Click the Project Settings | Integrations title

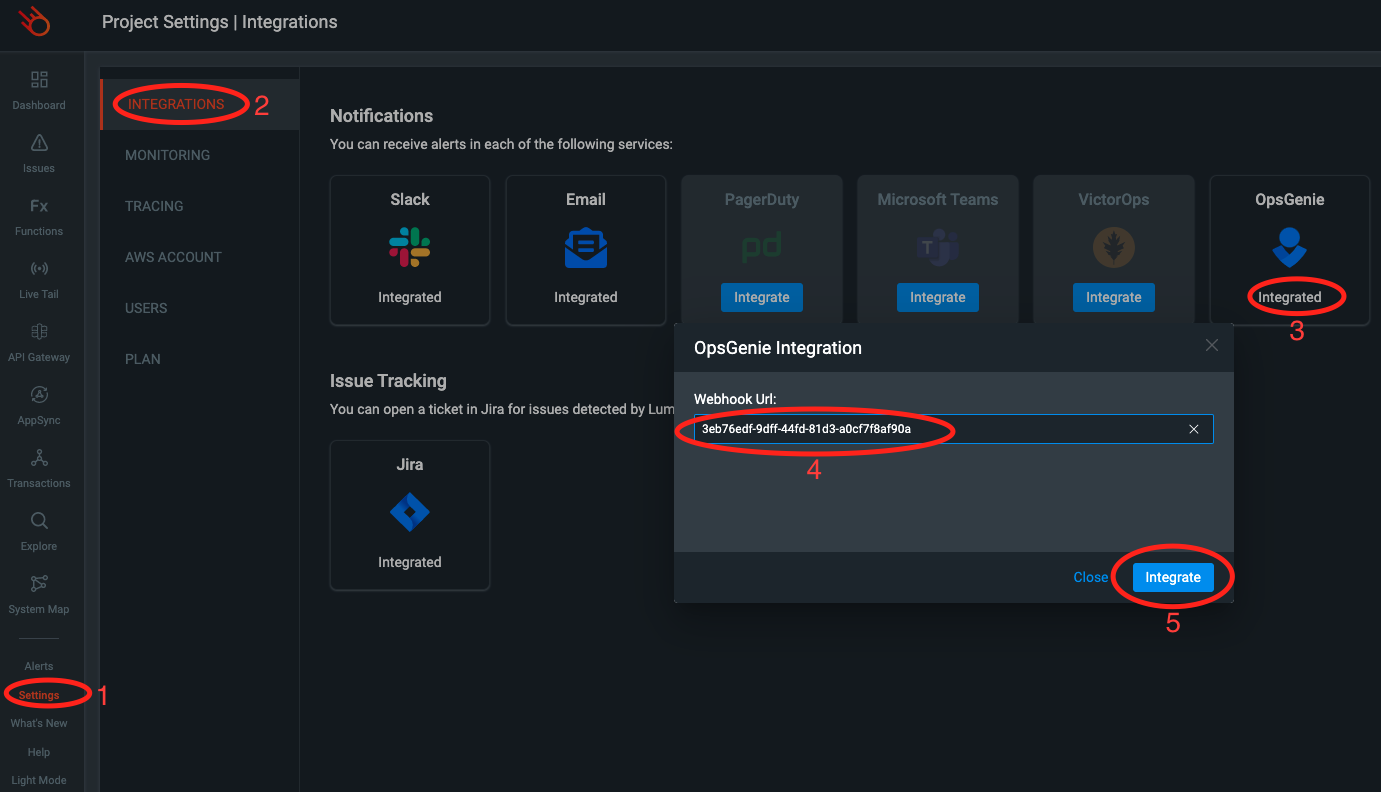coord(220,22)
